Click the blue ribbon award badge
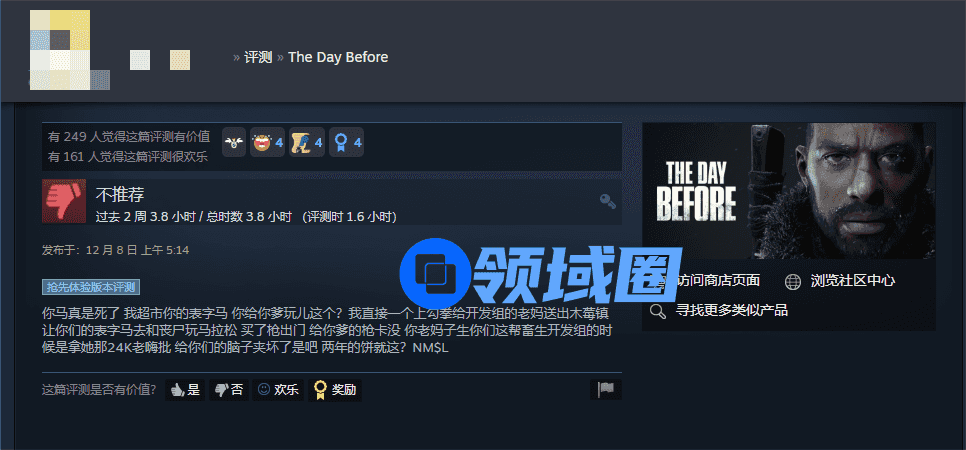This screenshot has height=450, width=966. coord(346,142)
